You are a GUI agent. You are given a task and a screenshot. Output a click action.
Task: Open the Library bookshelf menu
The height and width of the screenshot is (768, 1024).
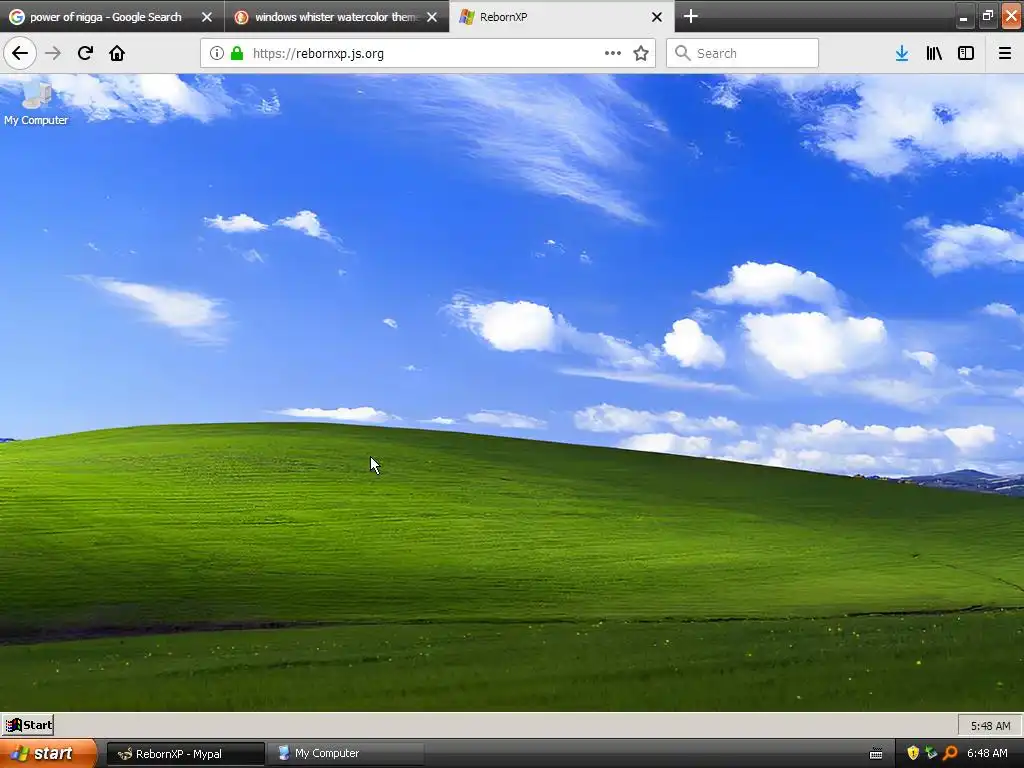click(x=934, y=54)
